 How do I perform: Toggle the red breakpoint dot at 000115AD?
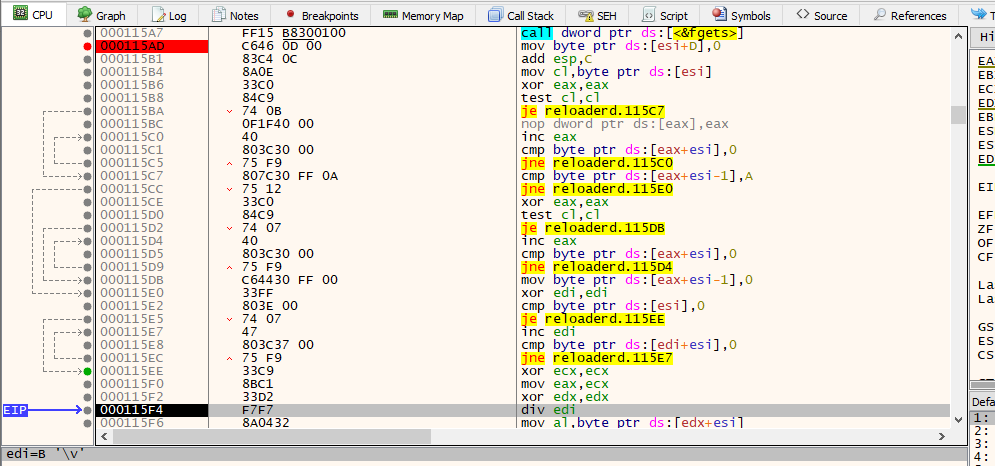coord(87,46)
